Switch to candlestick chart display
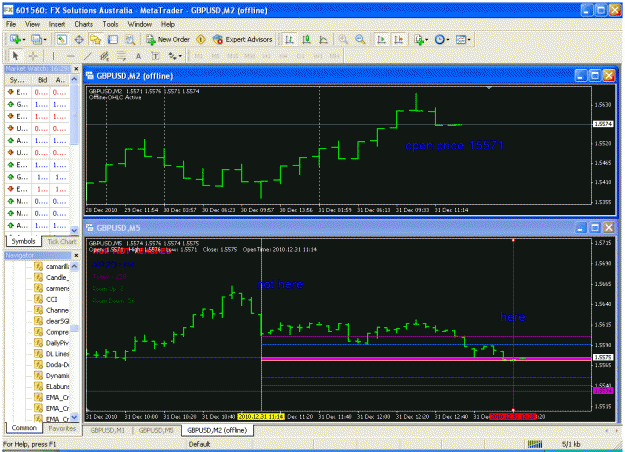Viewport: 625px width, 452px height. point(307,39)
